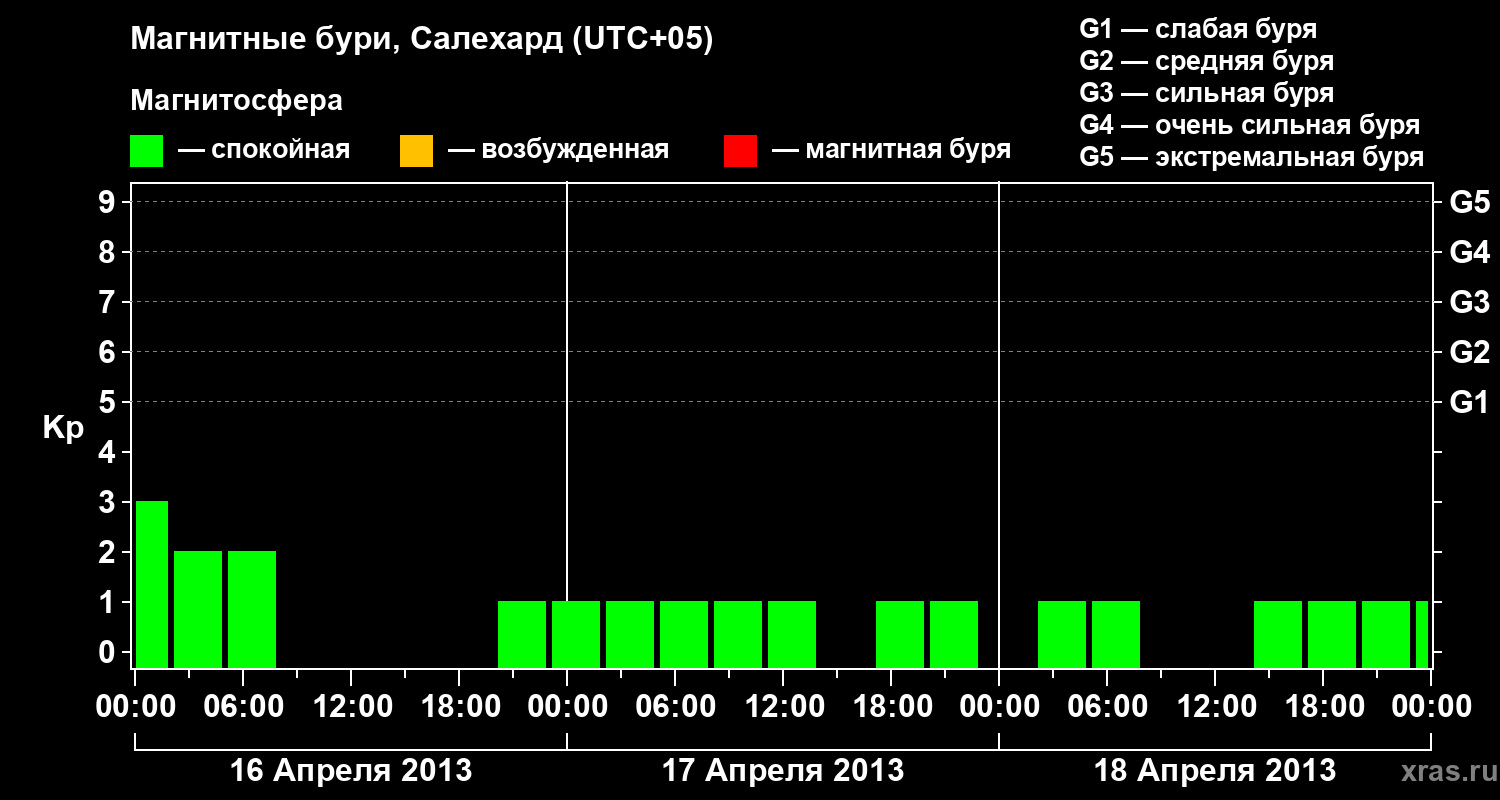
Task: Click the 'G3 — сильная буря' legend line
Action: point(1206,93)
